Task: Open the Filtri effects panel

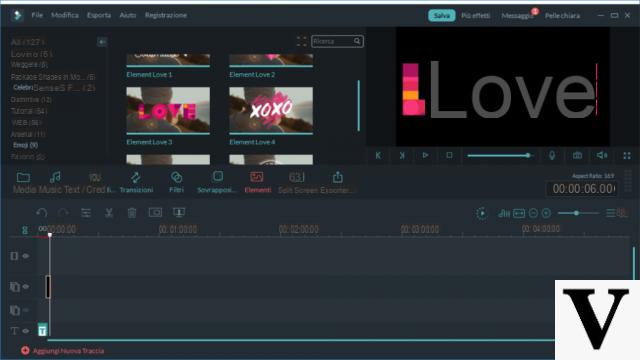Action: click(x=176, y=182)
